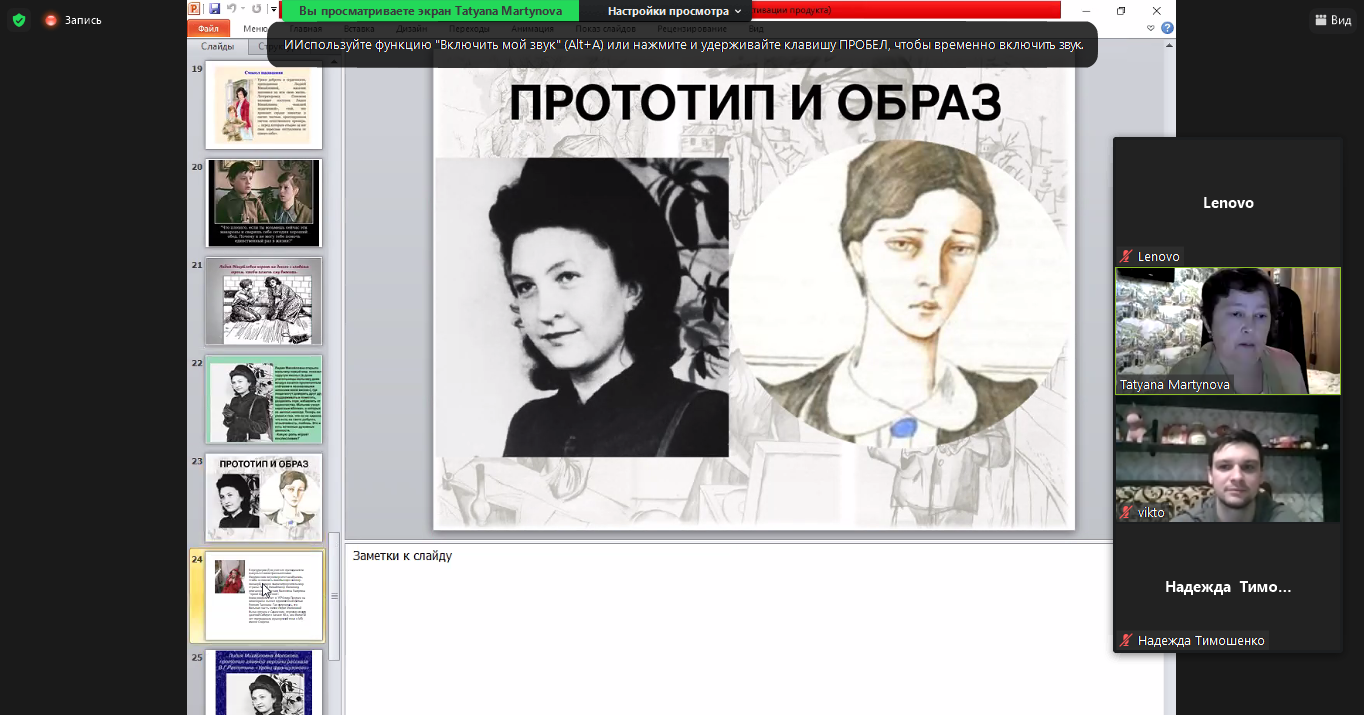Click the PowerPoint application logo icon

(x=194, y=8)
